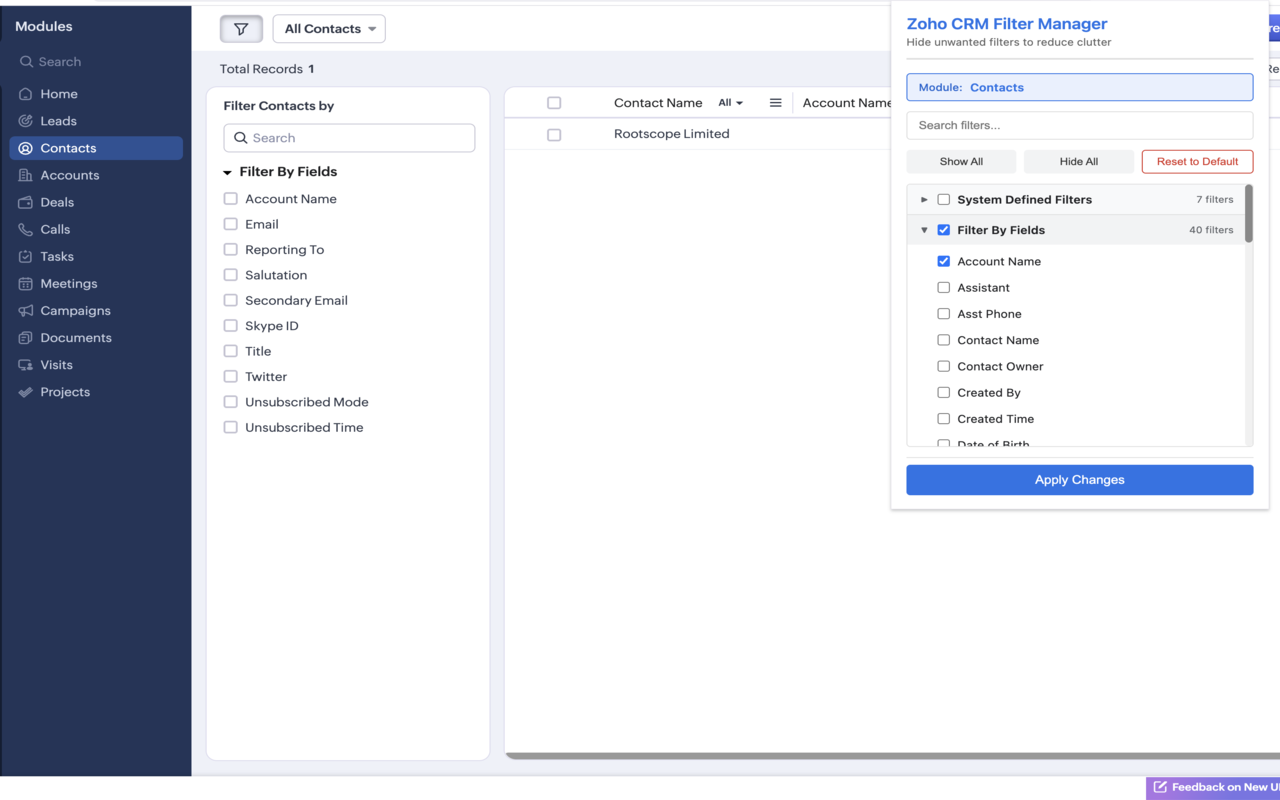1280x800 pixels.
Task: Click the Search filters input field
Action: pos(1079,125)
